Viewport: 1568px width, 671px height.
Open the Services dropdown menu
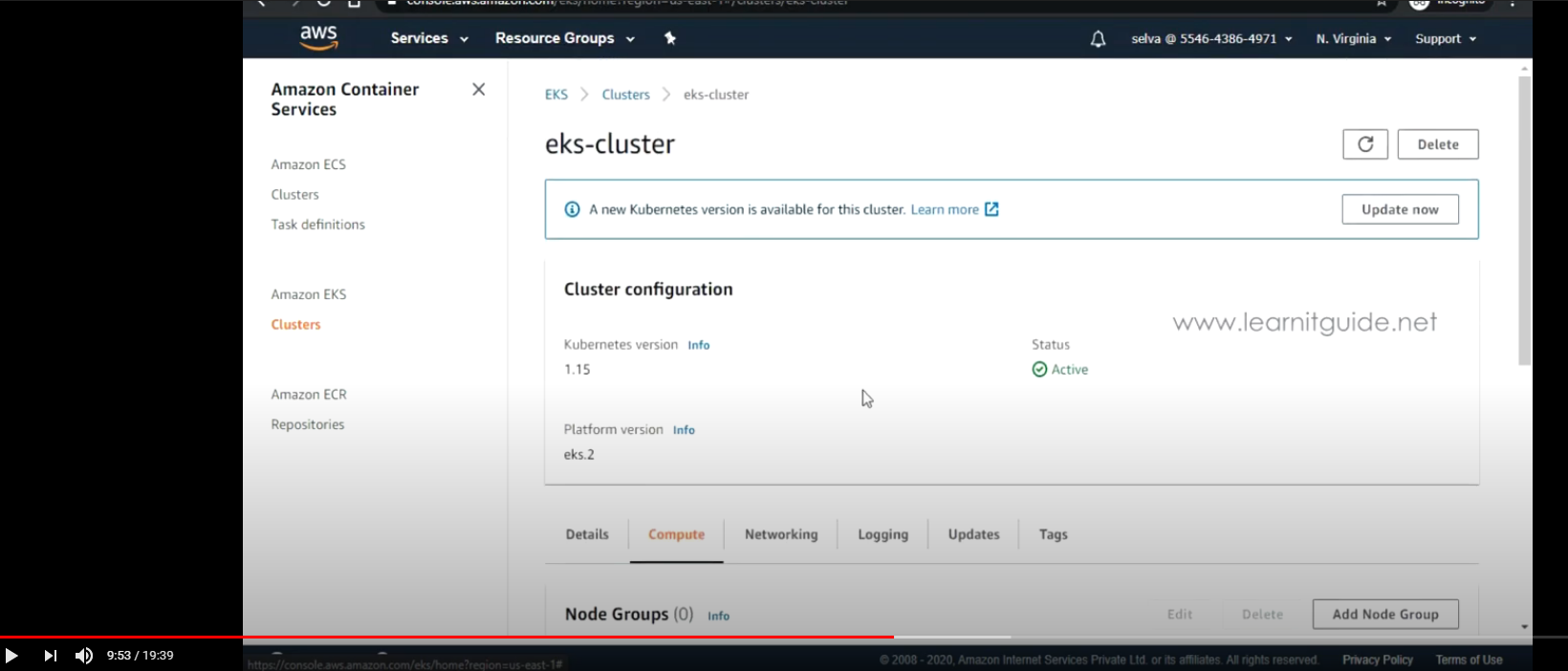[429, 38]
